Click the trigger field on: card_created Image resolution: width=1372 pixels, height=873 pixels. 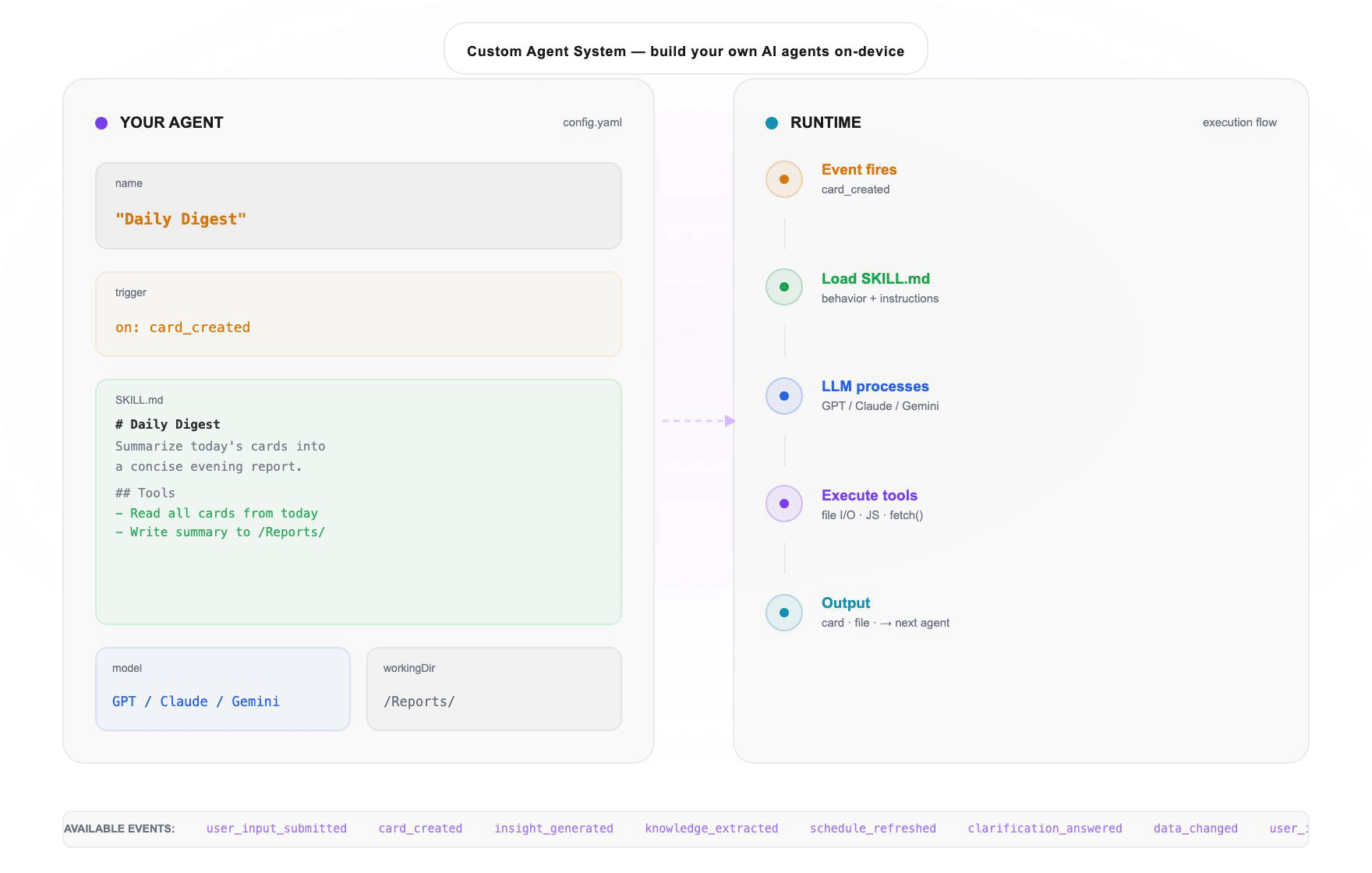click(x=359, y=314)
